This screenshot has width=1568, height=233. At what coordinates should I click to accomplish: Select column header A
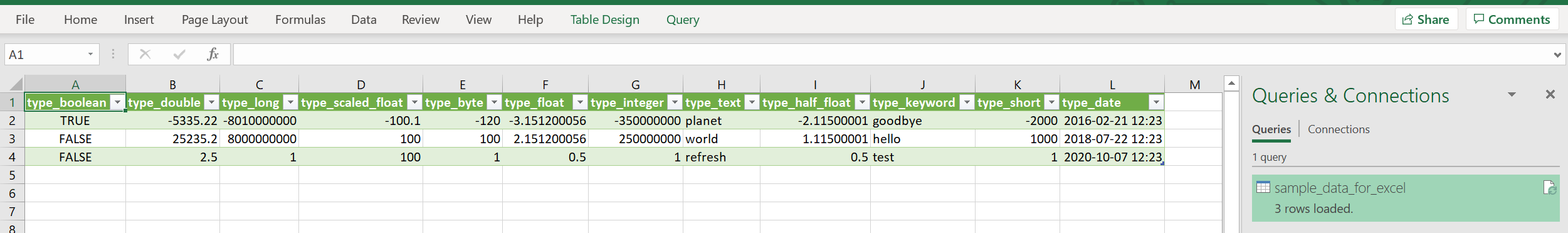coord(75,84)
